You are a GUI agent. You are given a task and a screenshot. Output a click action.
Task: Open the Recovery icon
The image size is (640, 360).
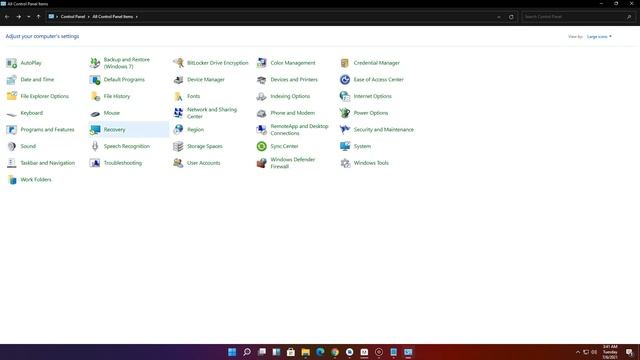(95, 130)
